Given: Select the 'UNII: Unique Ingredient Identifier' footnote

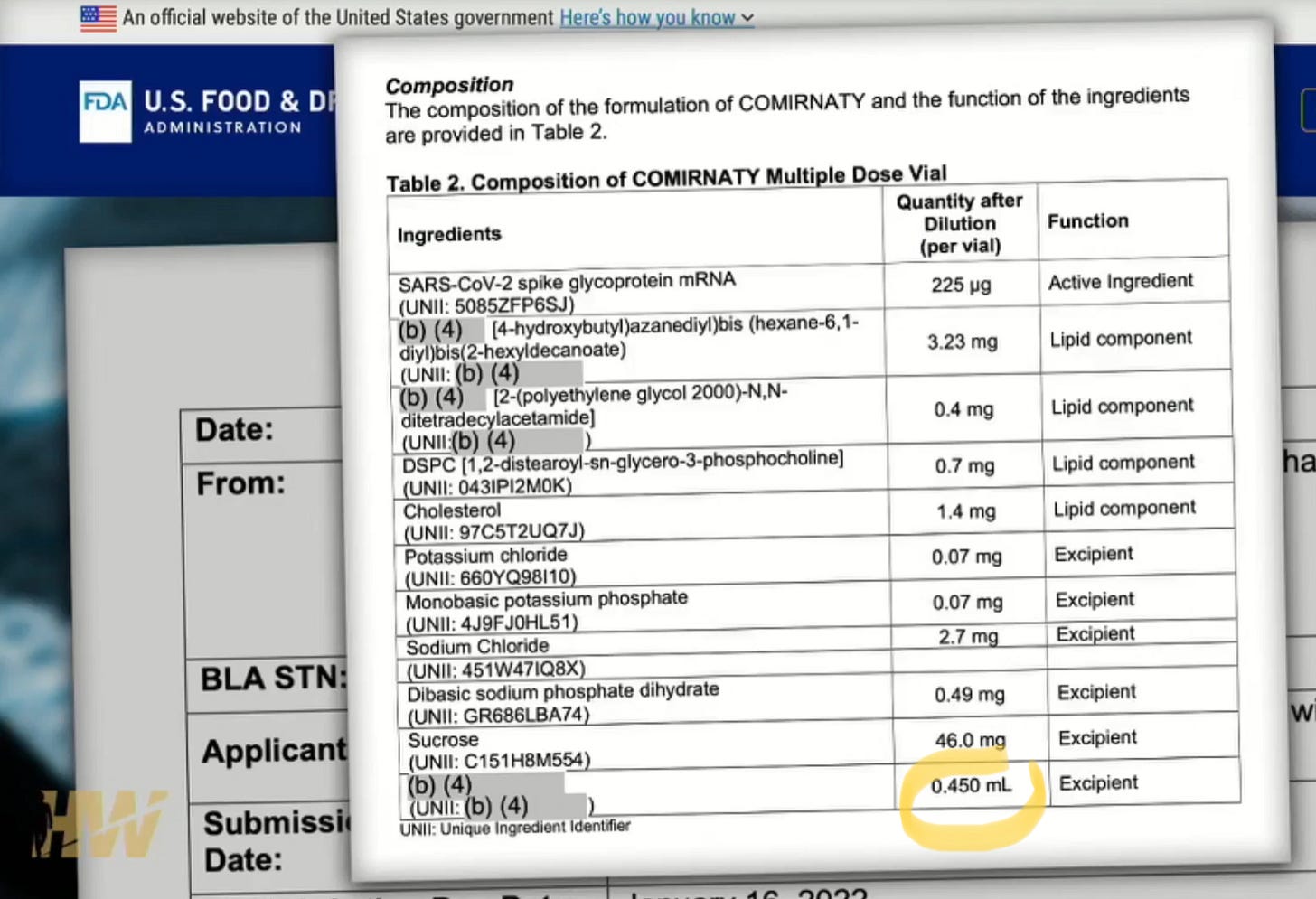Looking at the screenshot, I should tap(515, 827).
